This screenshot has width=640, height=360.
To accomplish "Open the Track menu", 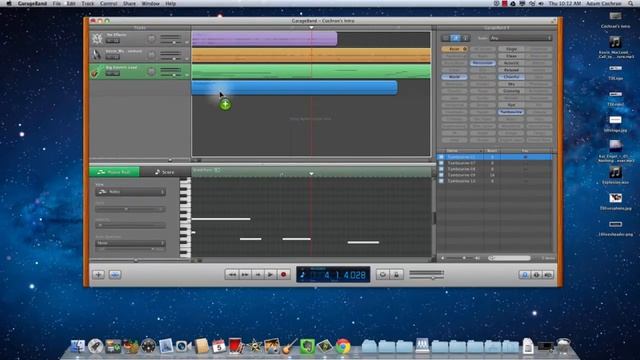I will pos(88,3).
